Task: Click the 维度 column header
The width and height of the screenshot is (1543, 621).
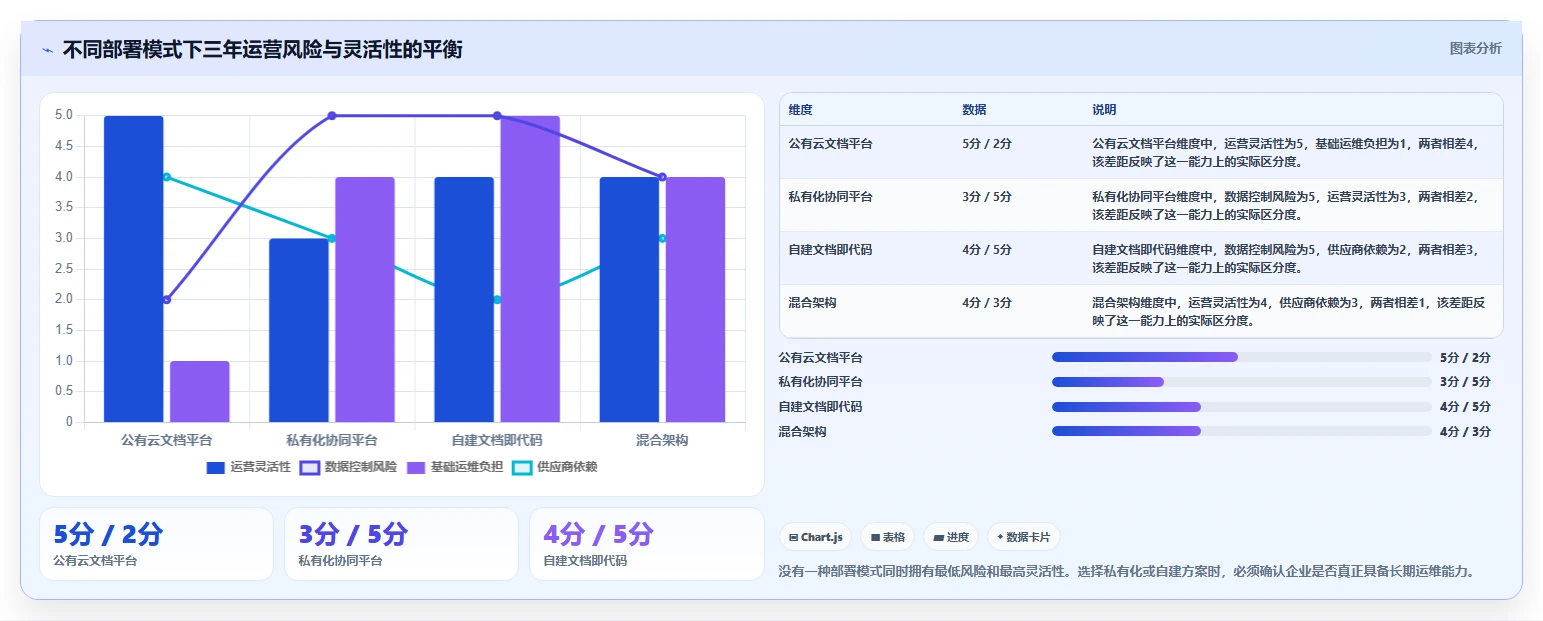Action: click(x=800, y=110)
